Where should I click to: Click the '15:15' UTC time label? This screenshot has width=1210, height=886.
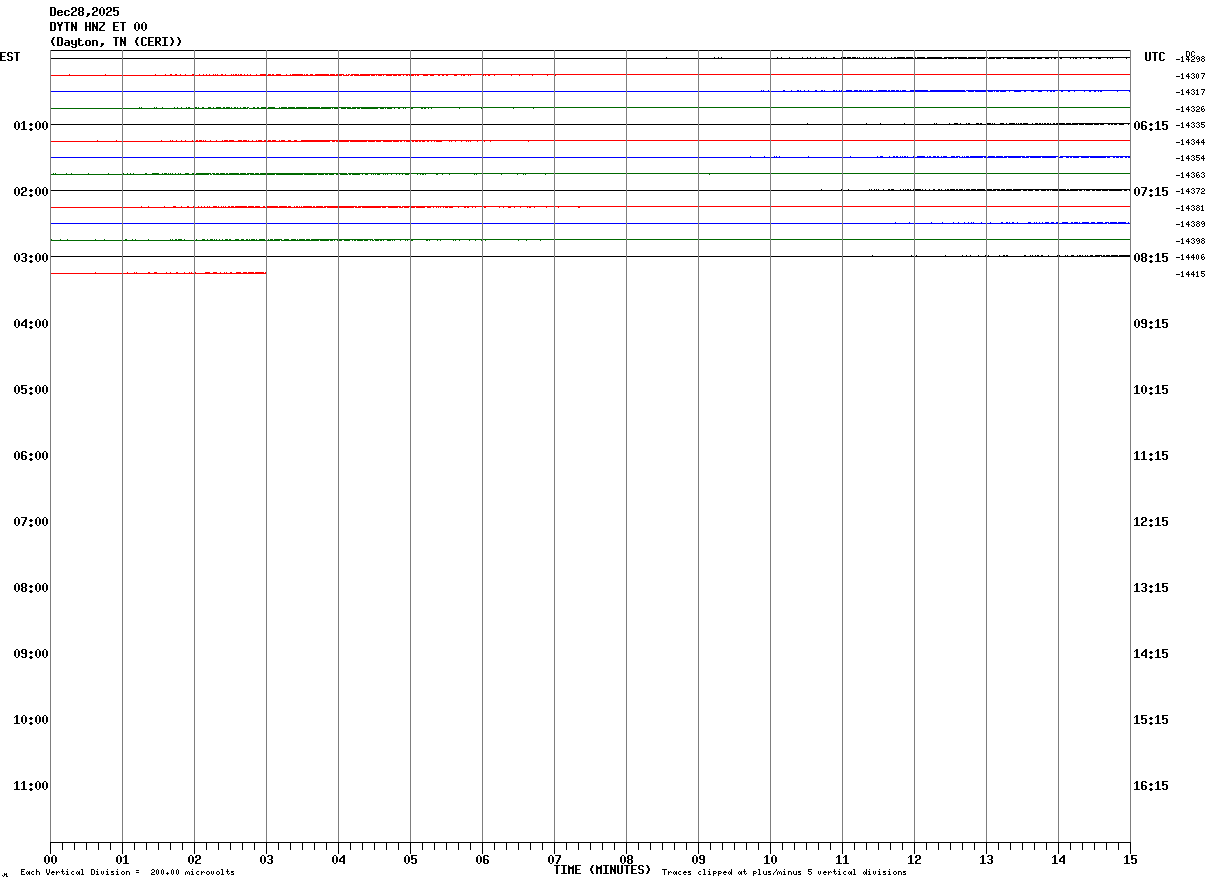[1150, 719]
